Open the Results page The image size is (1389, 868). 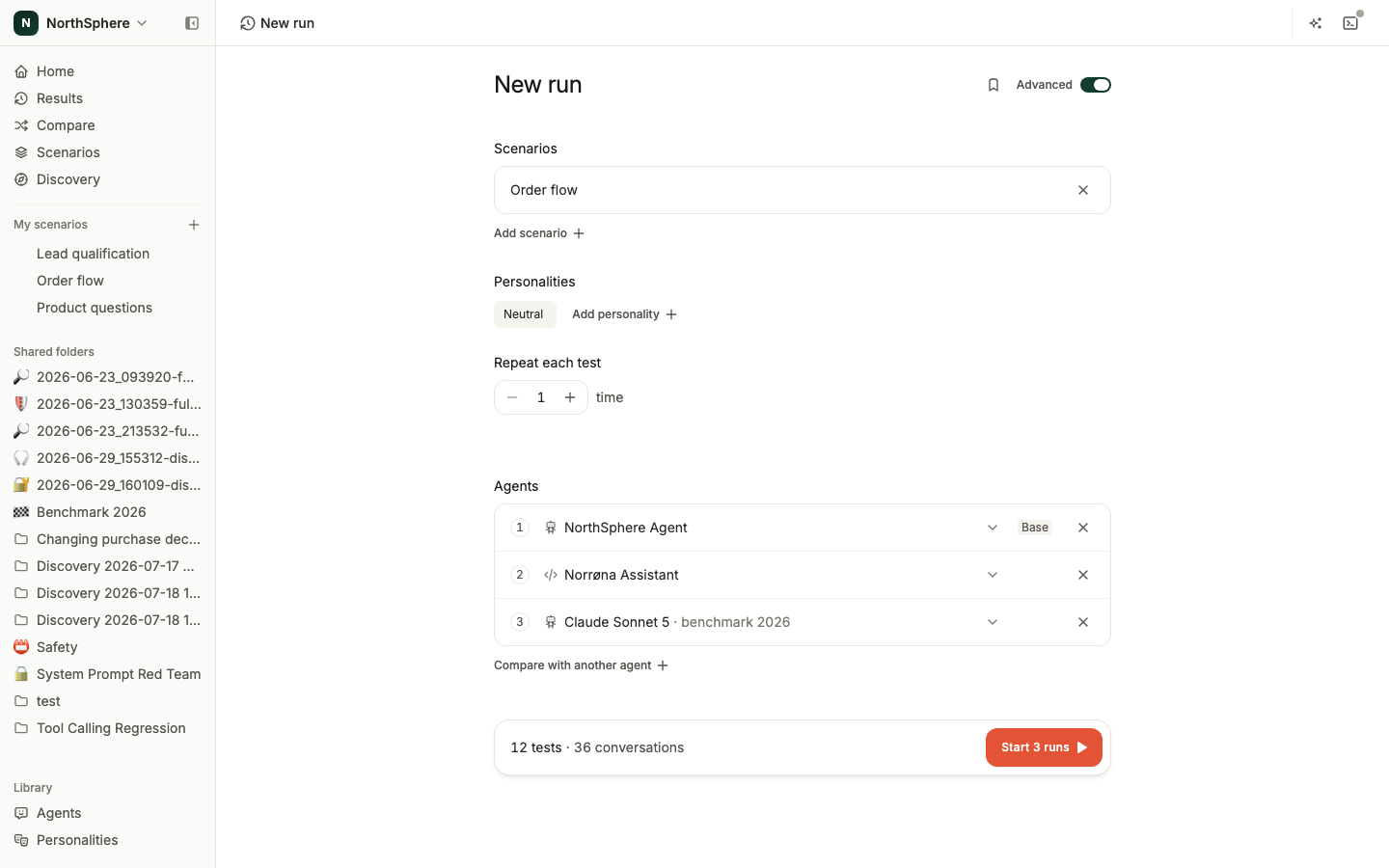tap(107, 98)
